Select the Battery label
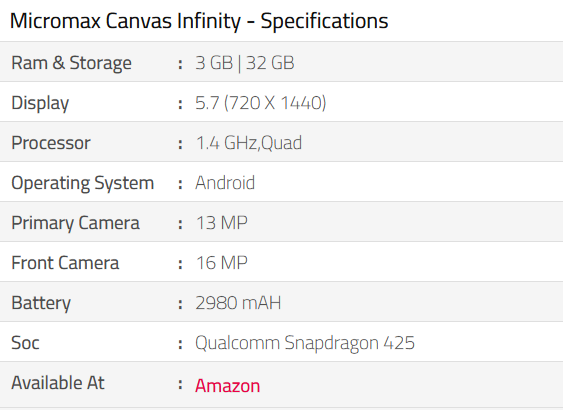The width and height of the screenshot is (563, 410). pyautogui.click(x=41, y=303)
